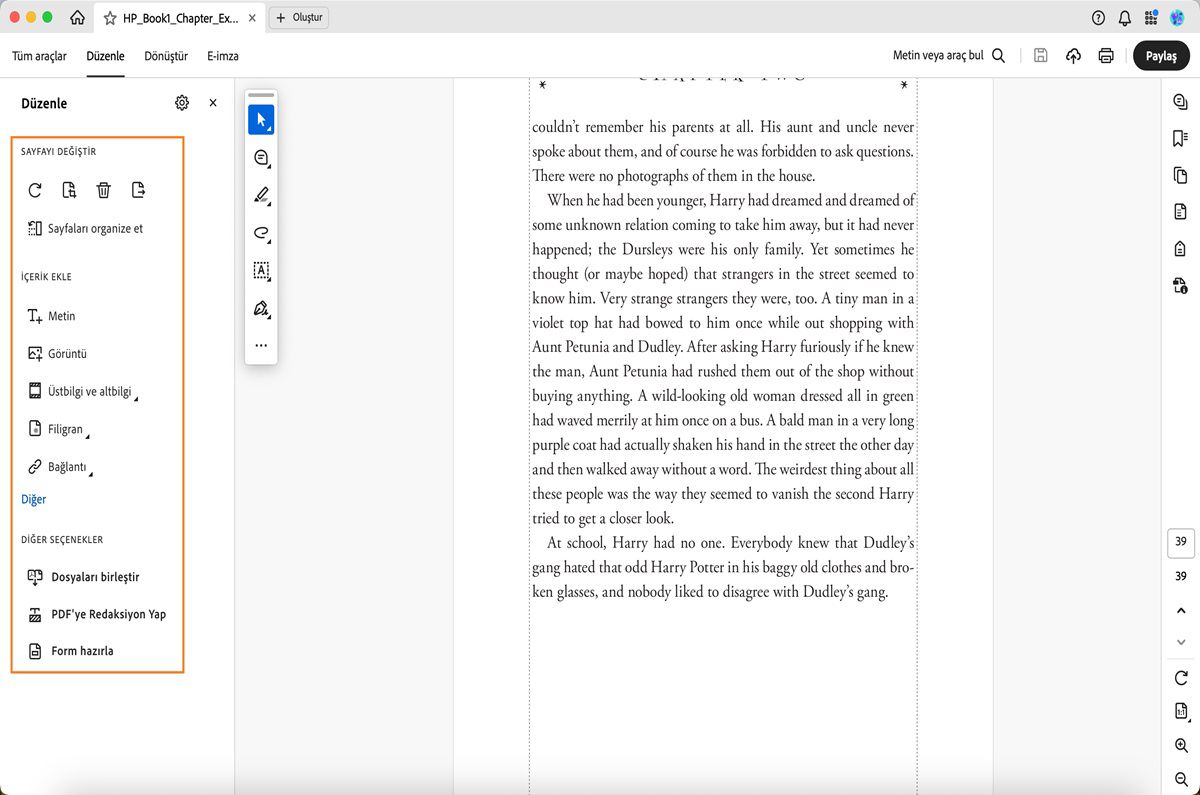Open the bookmarks panel icon
This screenshot has height=795, width=1200.
(1181, 138)
